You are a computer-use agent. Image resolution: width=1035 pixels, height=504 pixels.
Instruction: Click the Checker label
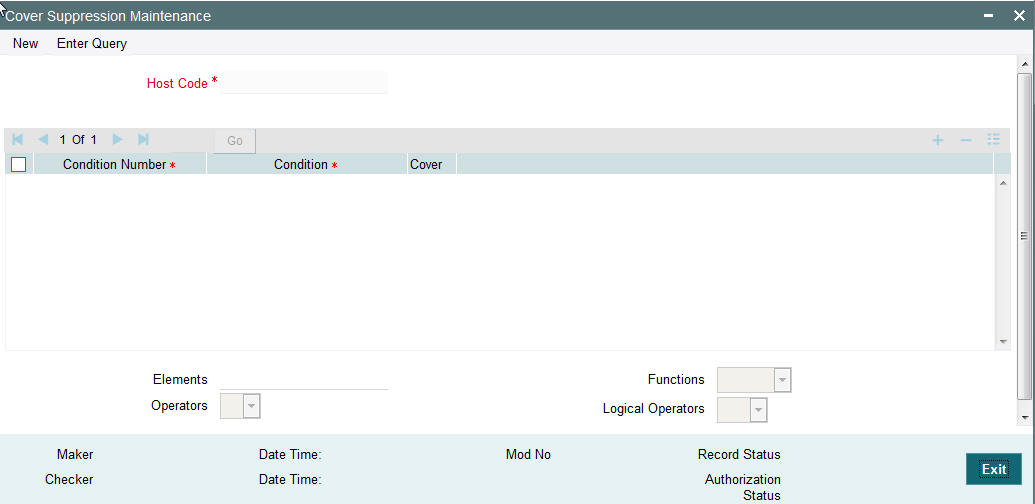tap(69, 480)
